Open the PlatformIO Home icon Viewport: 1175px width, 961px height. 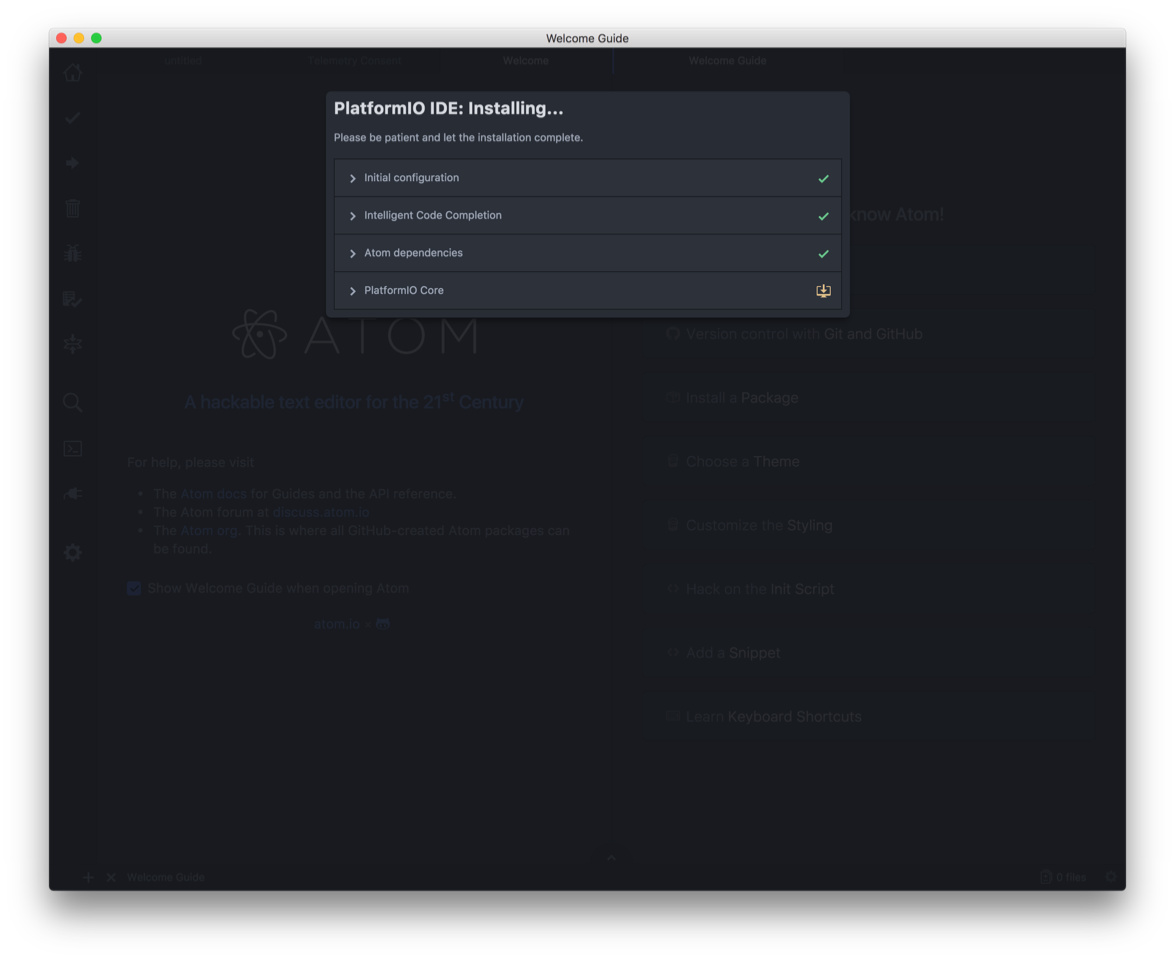click(73, 72)
